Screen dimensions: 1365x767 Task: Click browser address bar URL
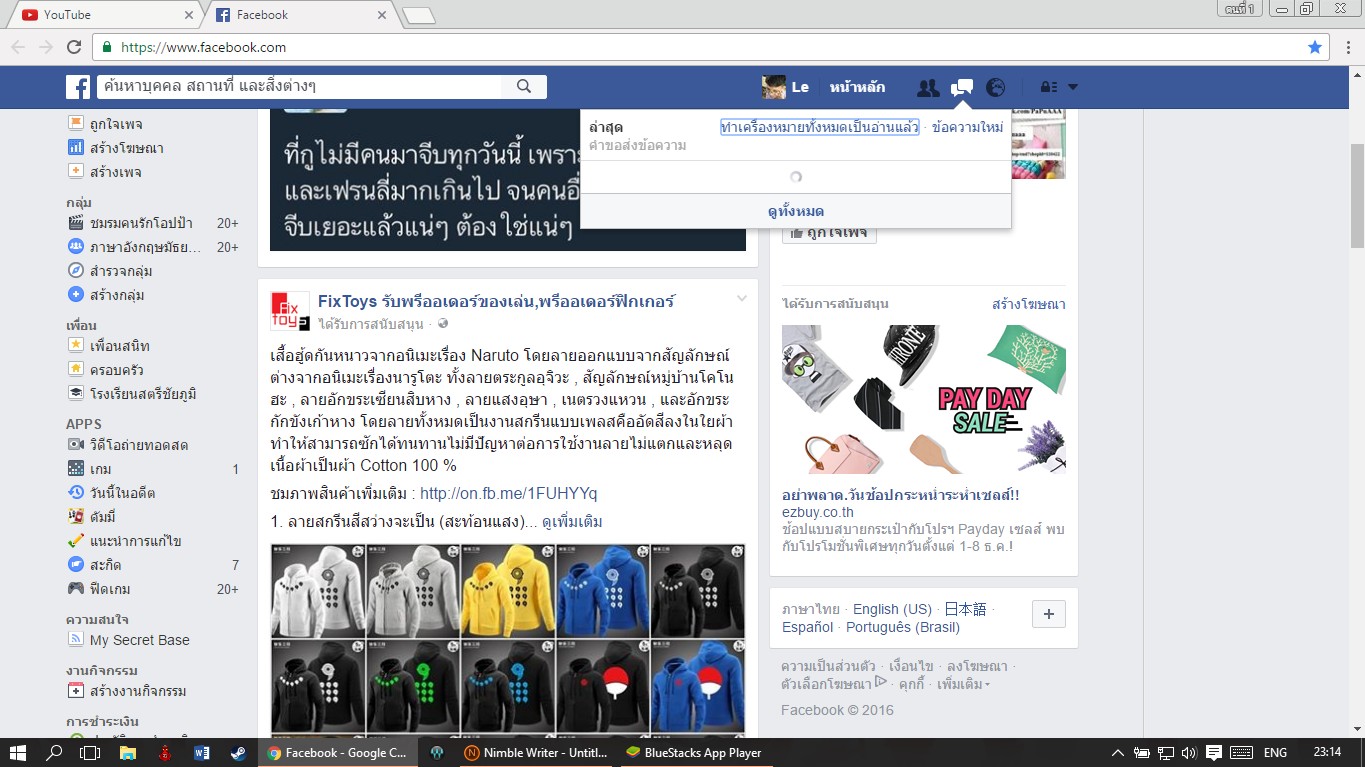pos(204,47)
